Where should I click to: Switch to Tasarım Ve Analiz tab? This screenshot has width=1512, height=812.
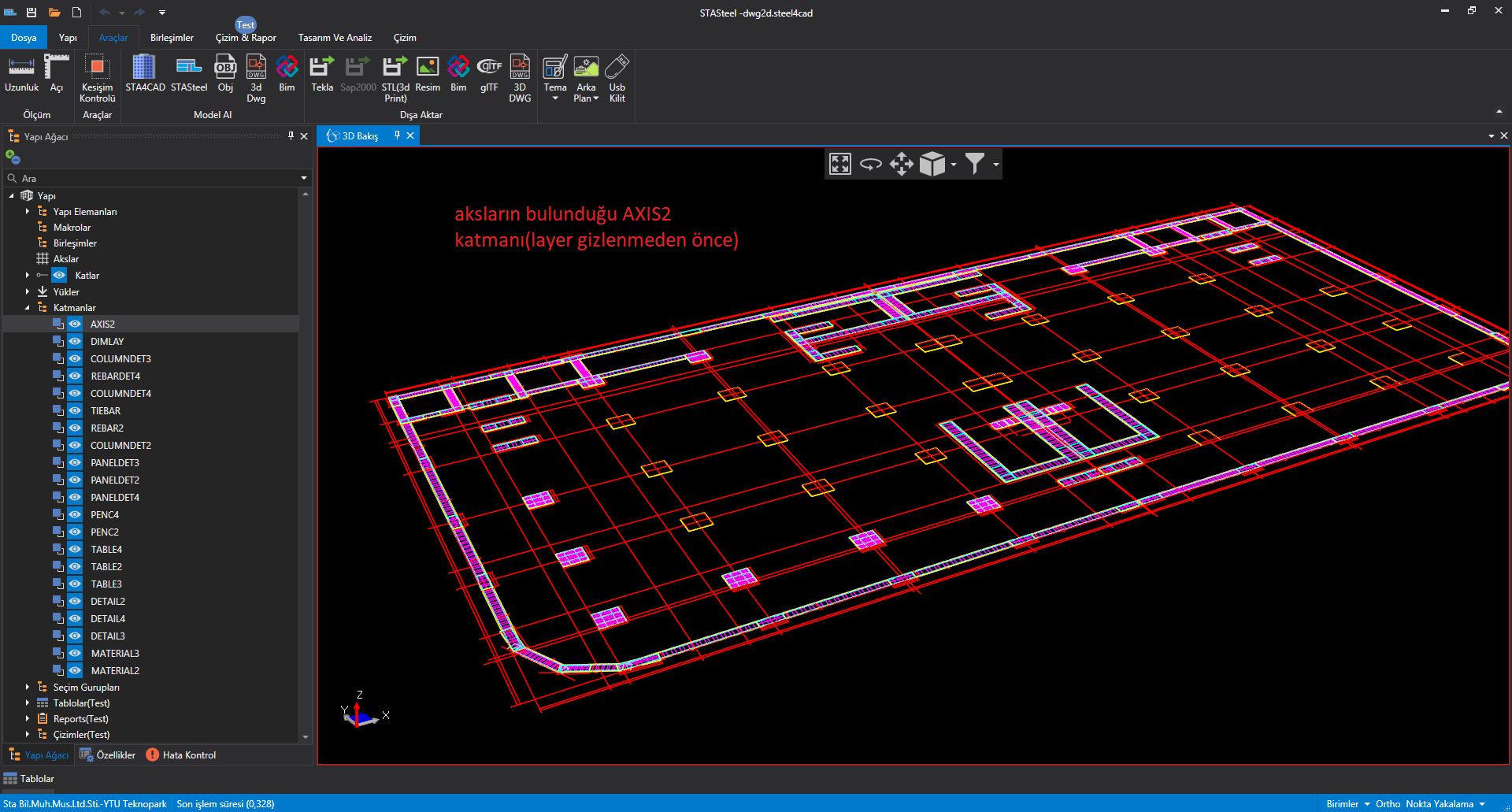pos(335,38)
